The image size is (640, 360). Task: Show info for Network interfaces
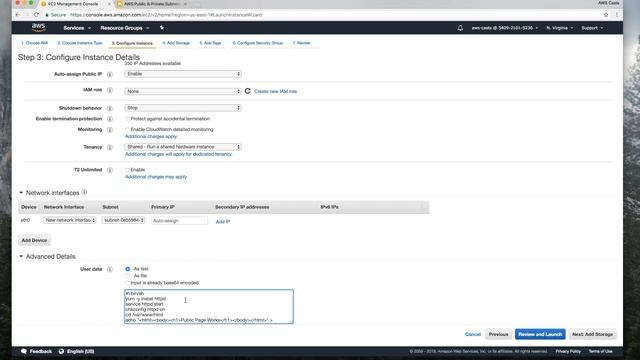(x=84, y=192)
